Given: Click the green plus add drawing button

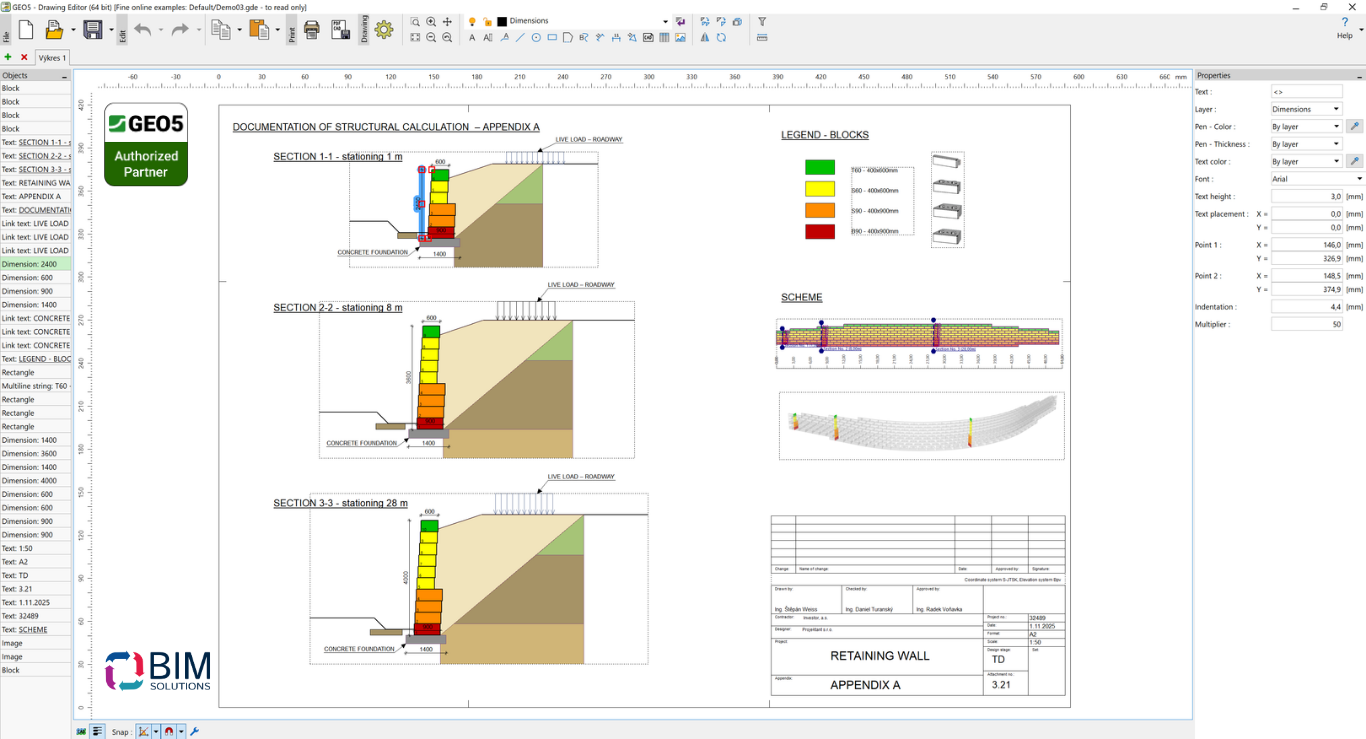Looking at the screenshot, I should tap(8, 58).
